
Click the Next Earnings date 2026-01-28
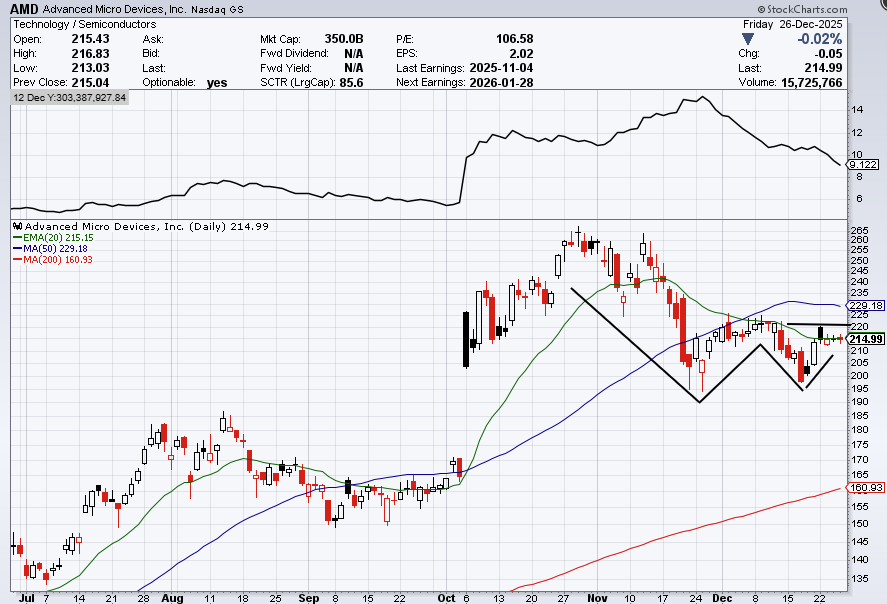[x=501, y=82]
